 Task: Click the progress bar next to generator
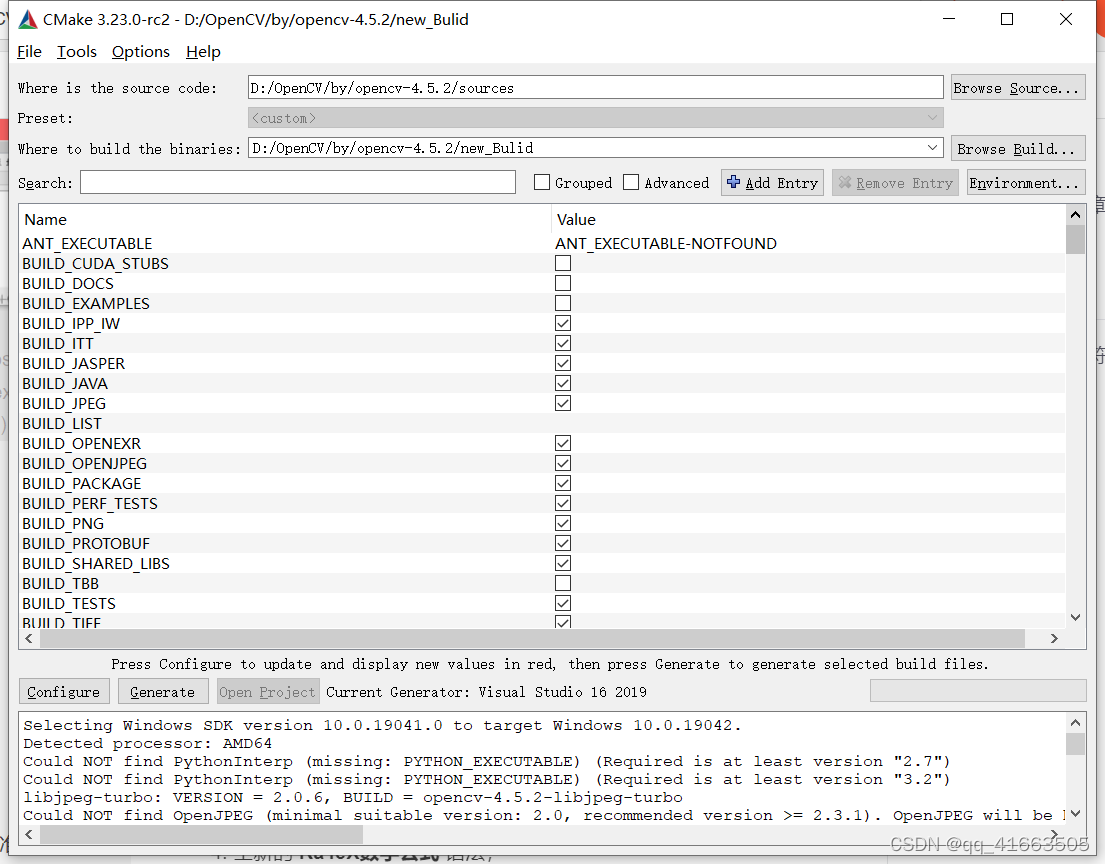978,691
